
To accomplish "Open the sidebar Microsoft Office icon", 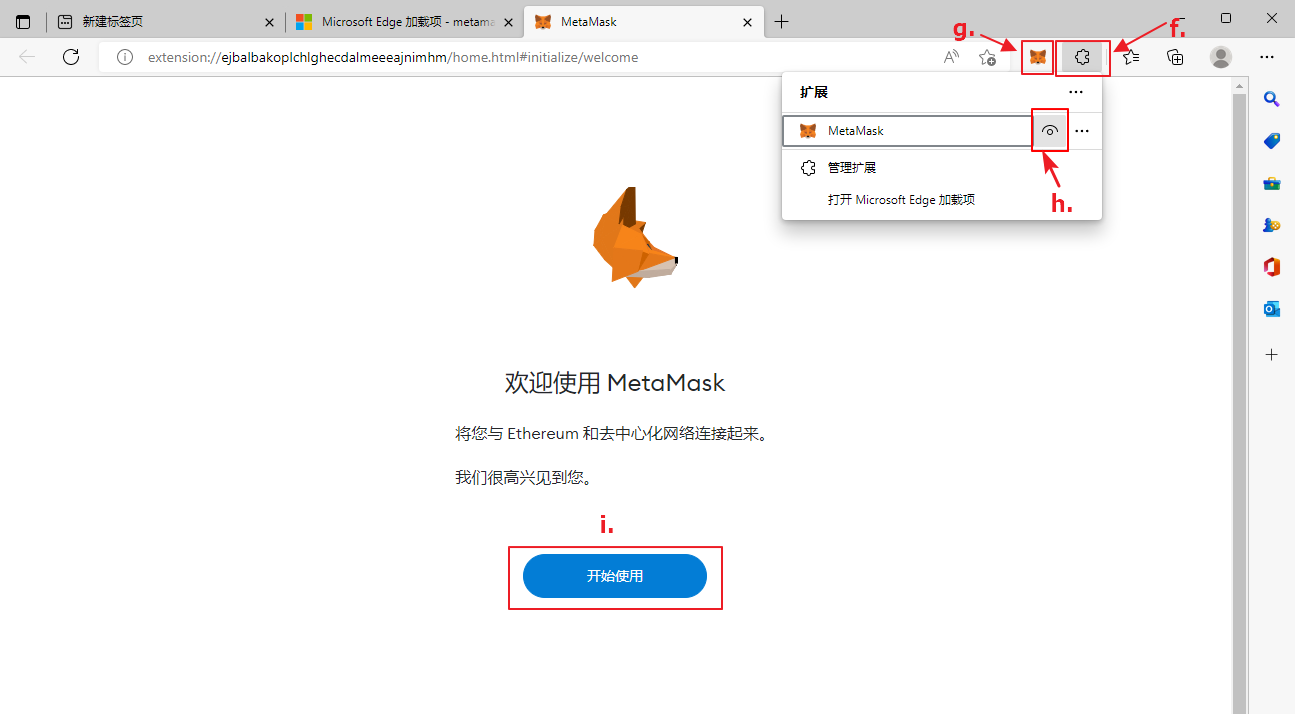I will 1272,267.
